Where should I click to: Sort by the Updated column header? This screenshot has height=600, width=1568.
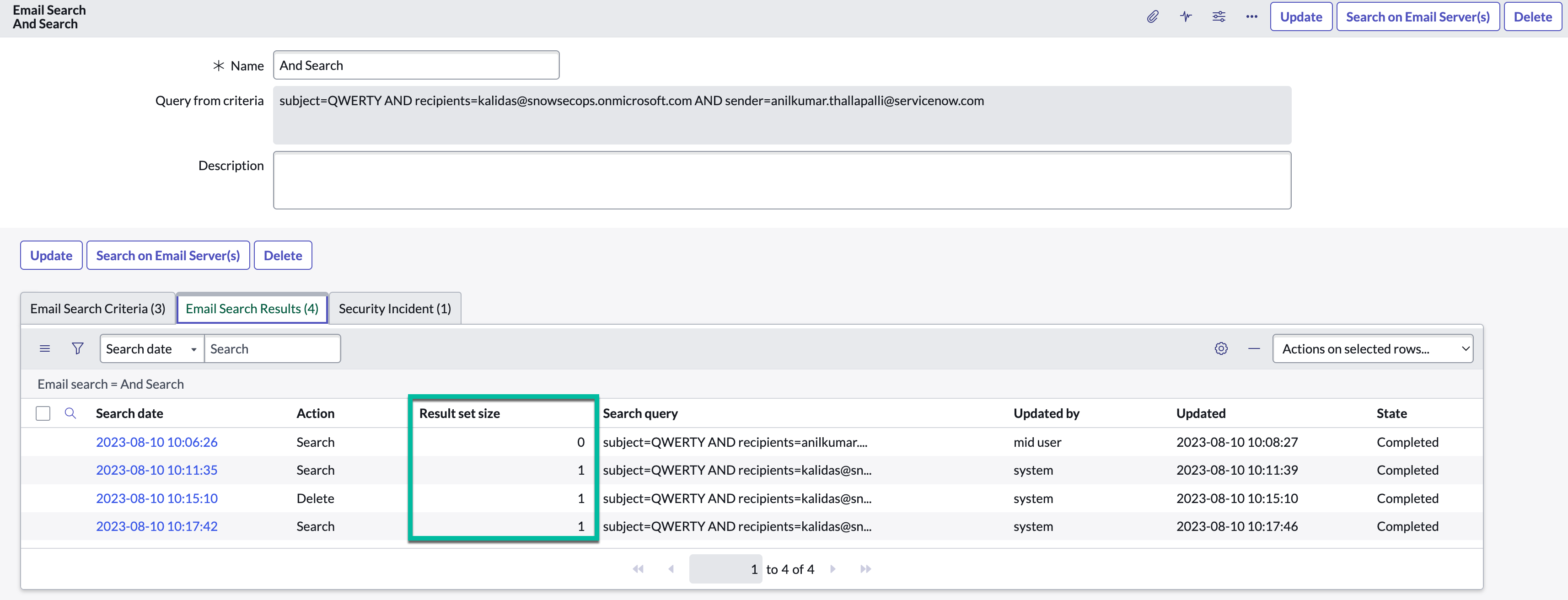[1201, 413]
